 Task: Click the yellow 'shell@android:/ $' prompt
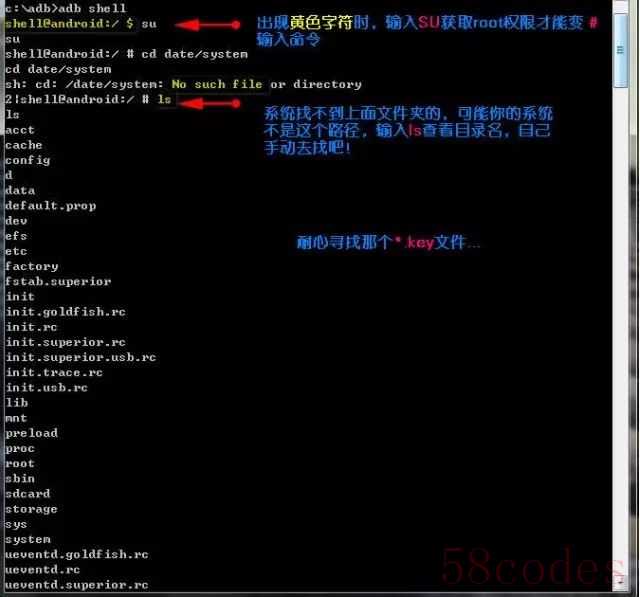[69, 24]
